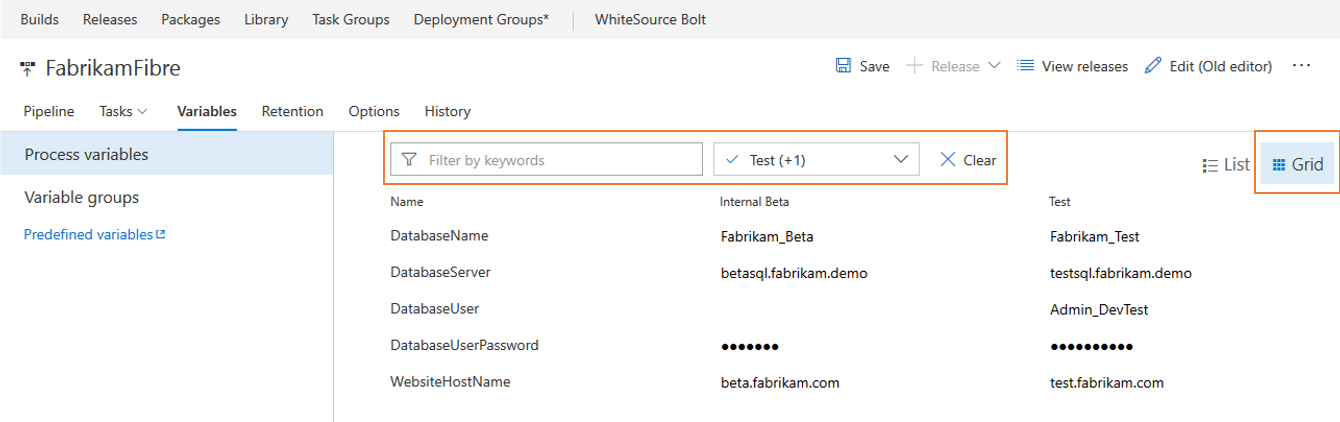Viewport: 1340px width, 422px height.
Task: Click the test.fabrikam.com value
Action: (x=1107, y=383)
